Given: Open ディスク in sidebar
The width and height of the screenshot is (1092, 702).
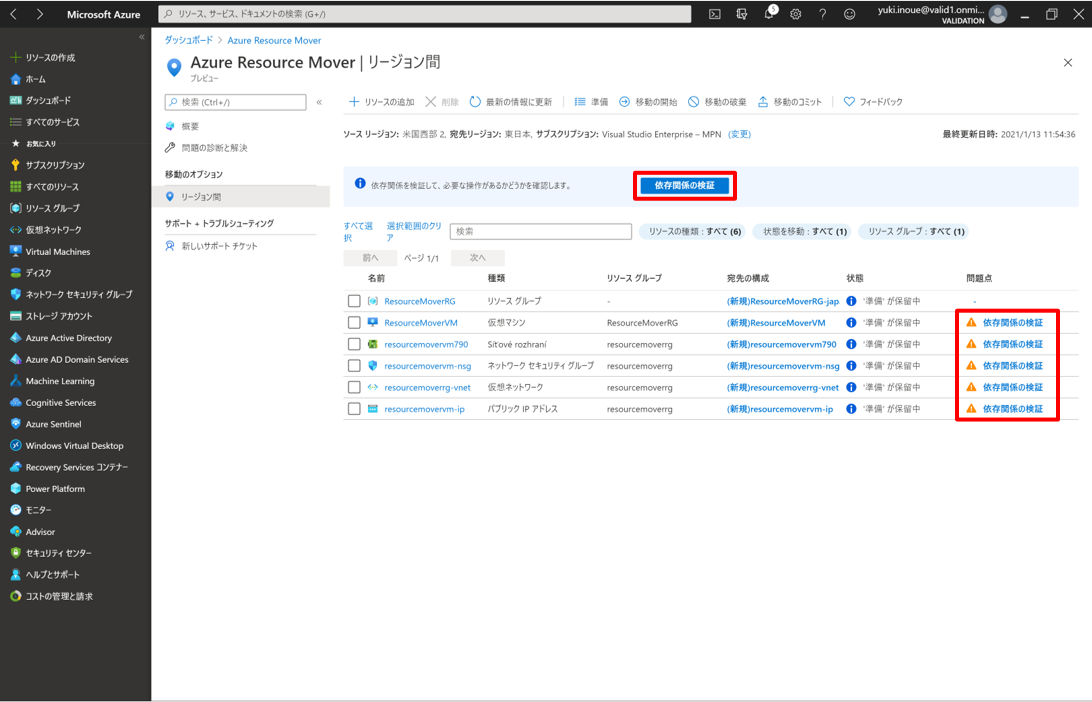Looking at the screenshot, I should tap(31, 273).
